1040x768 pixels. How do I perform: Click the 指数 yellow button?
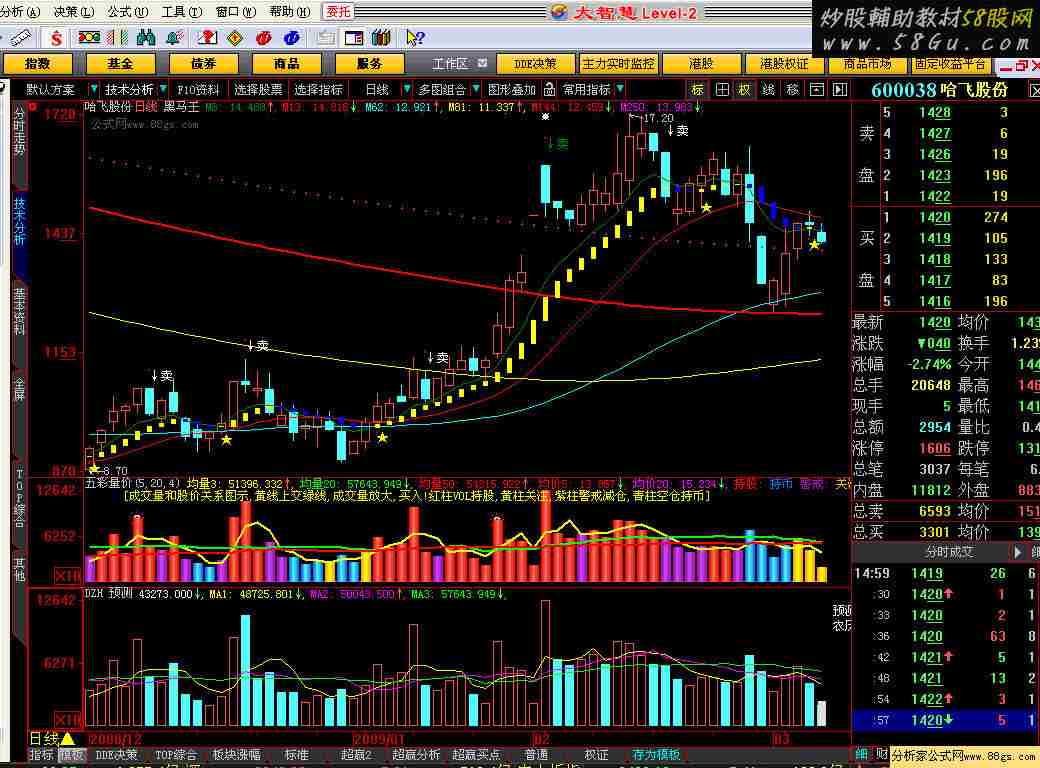[37, 64]
